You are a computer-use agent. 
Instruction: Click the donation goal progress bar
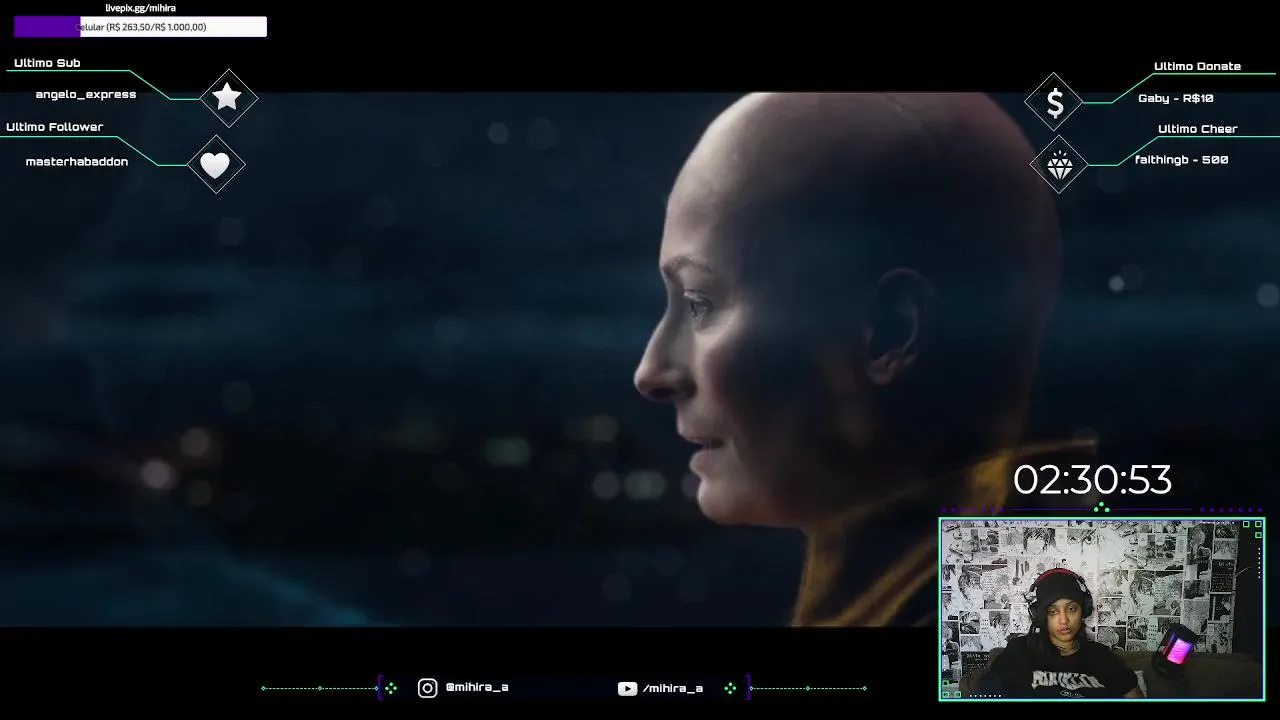[x=140, y=27]
